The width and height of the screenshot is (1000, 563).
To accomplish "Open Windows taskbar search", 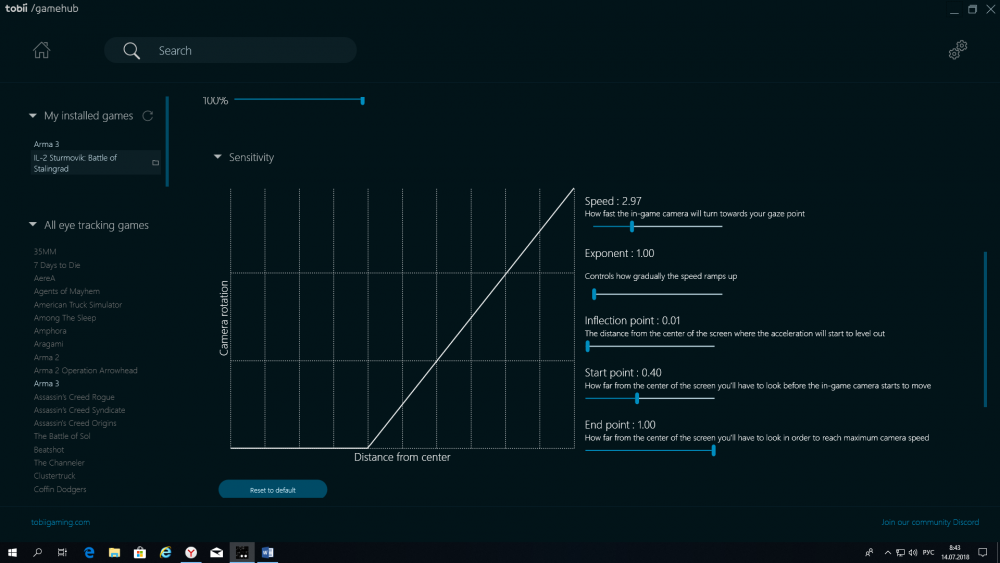I will coord(37,552).
